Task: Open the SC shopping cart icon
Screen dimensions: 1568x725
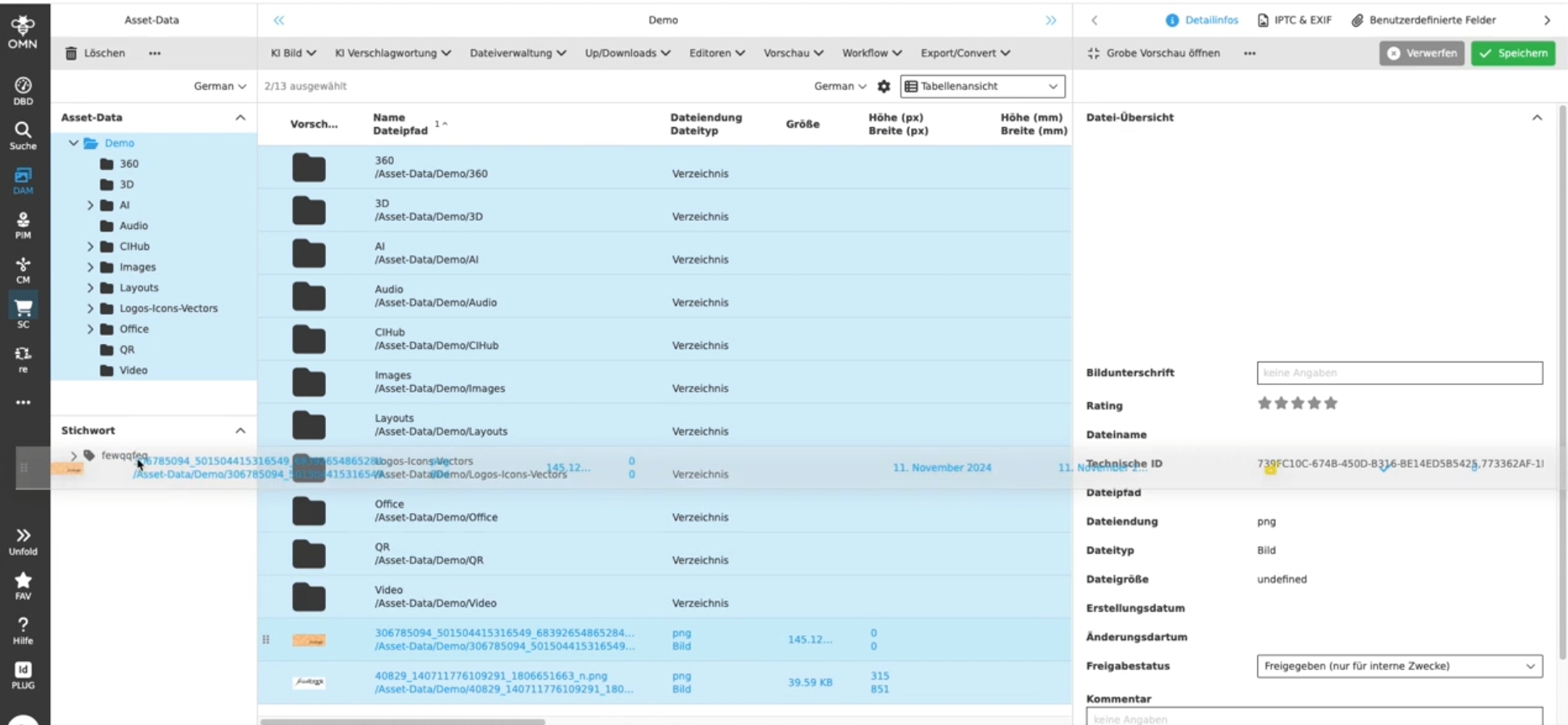Action: click(x=23, y=312)
